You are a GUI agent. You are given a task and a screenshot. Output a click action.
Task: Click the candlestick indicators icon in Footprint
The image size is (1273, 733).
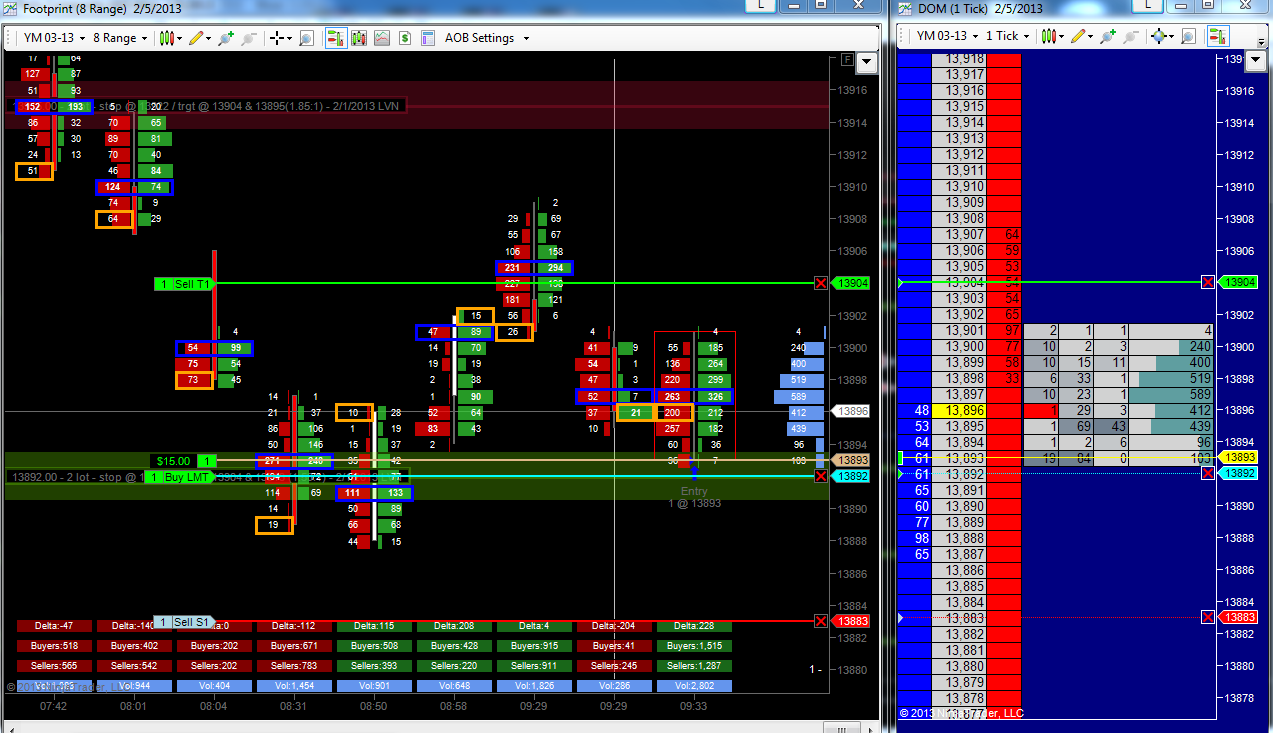[359, 38]
